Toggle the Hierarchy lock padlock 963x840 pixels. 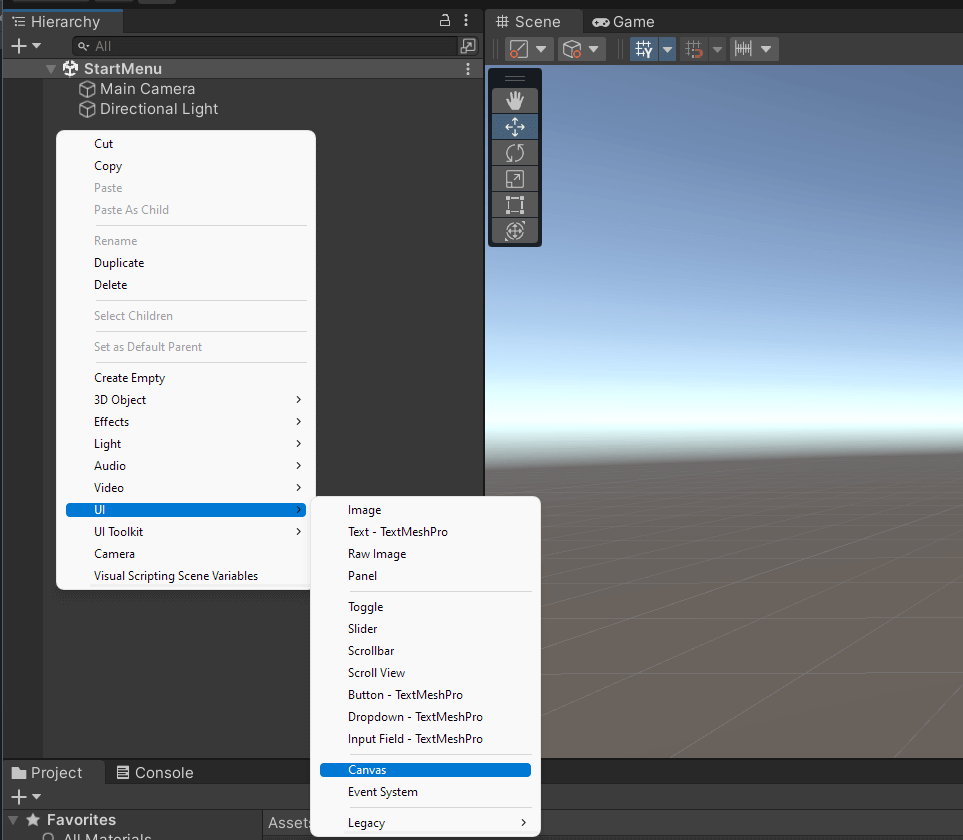pos(444,20)
